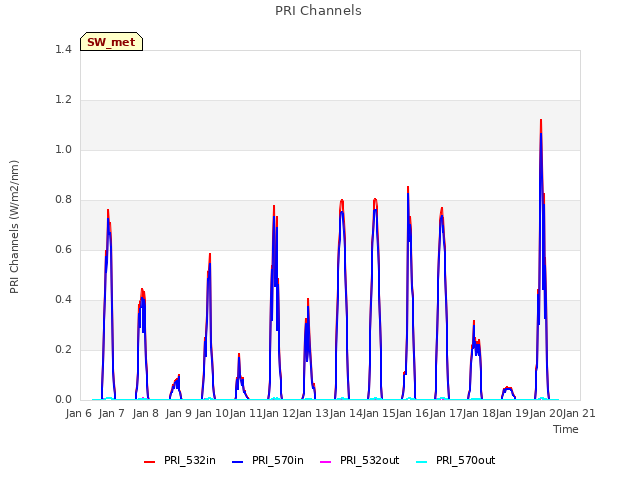Screen dimensions: 640x480
Task: Click the 1.2 y-axis tick label
Action: (63, 100)
